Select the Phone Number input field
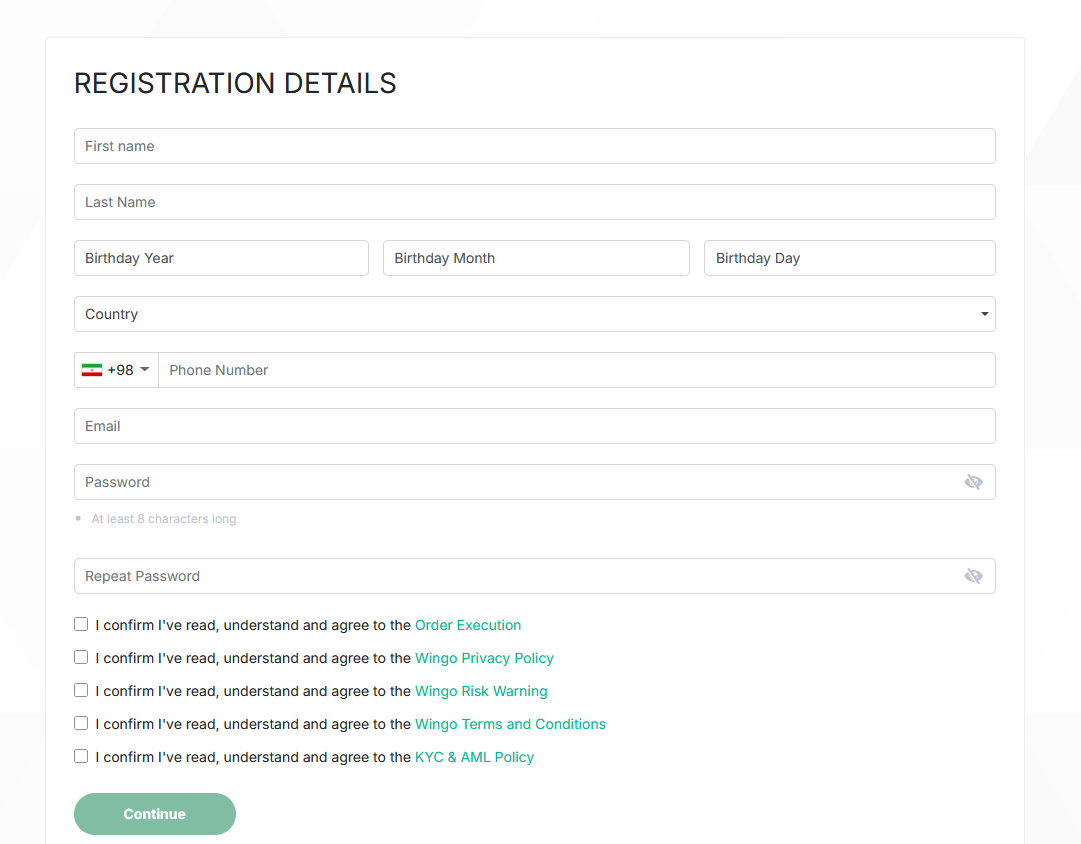The height and width of the screenshot is (844, 1081). 576,370
